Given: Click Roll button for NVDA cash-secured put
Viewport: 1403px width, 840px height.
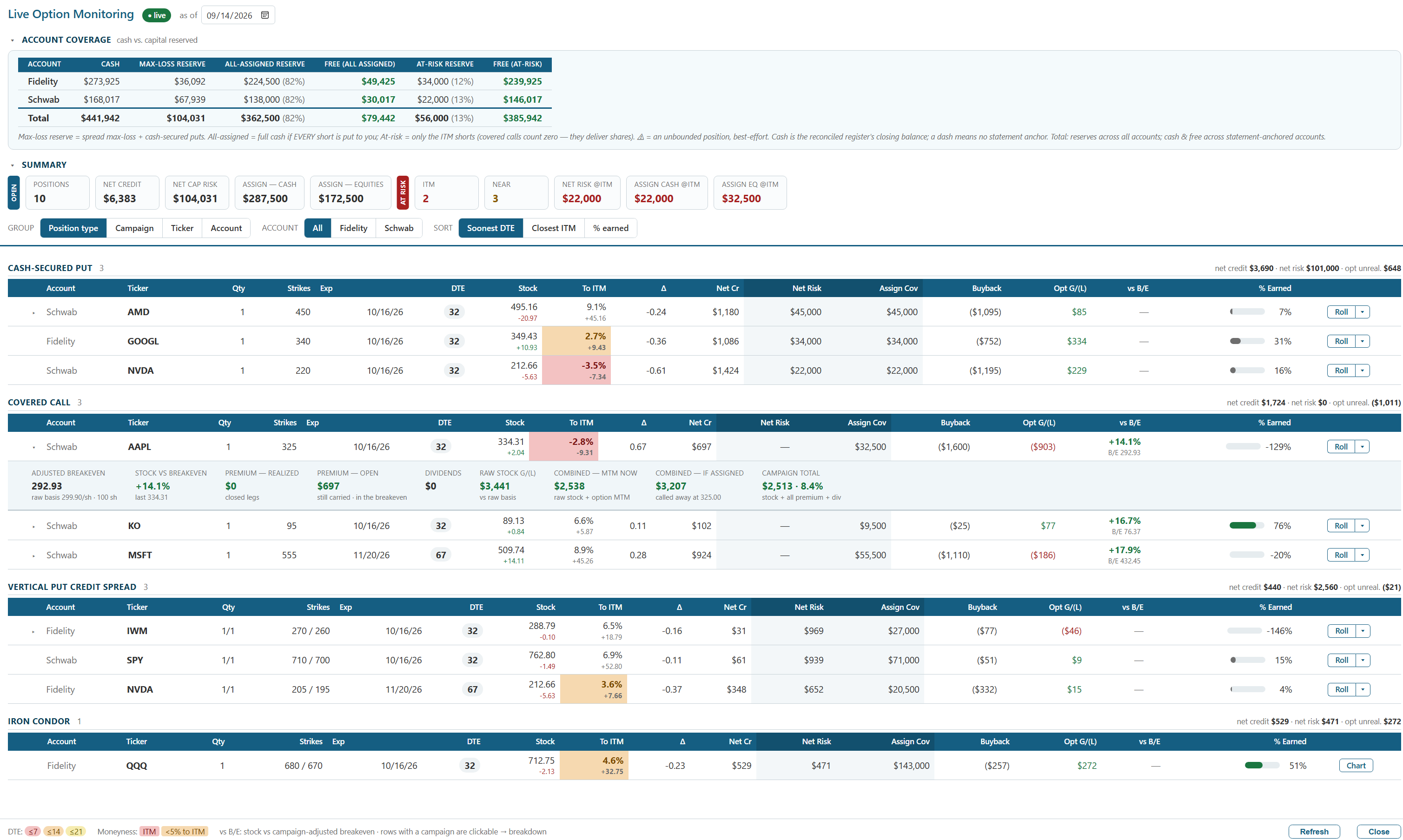Looking at the screenshot, I should tap(1341, 371).
